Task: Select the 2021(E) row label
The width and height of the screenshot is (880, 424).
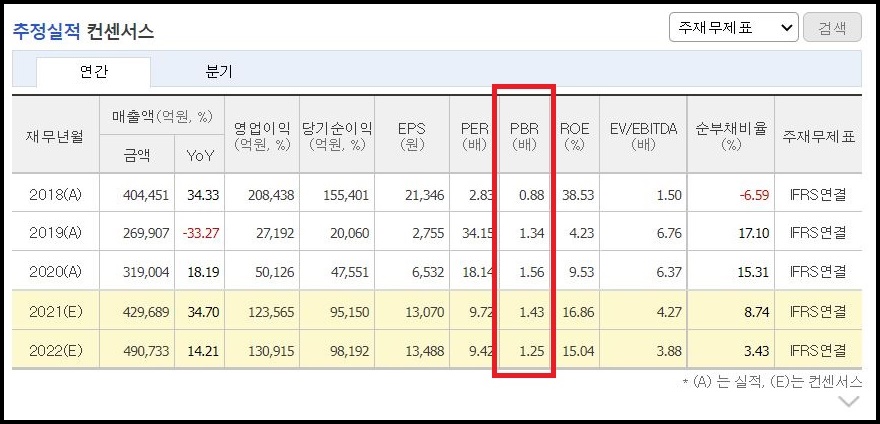Action: tap(55, 312)
